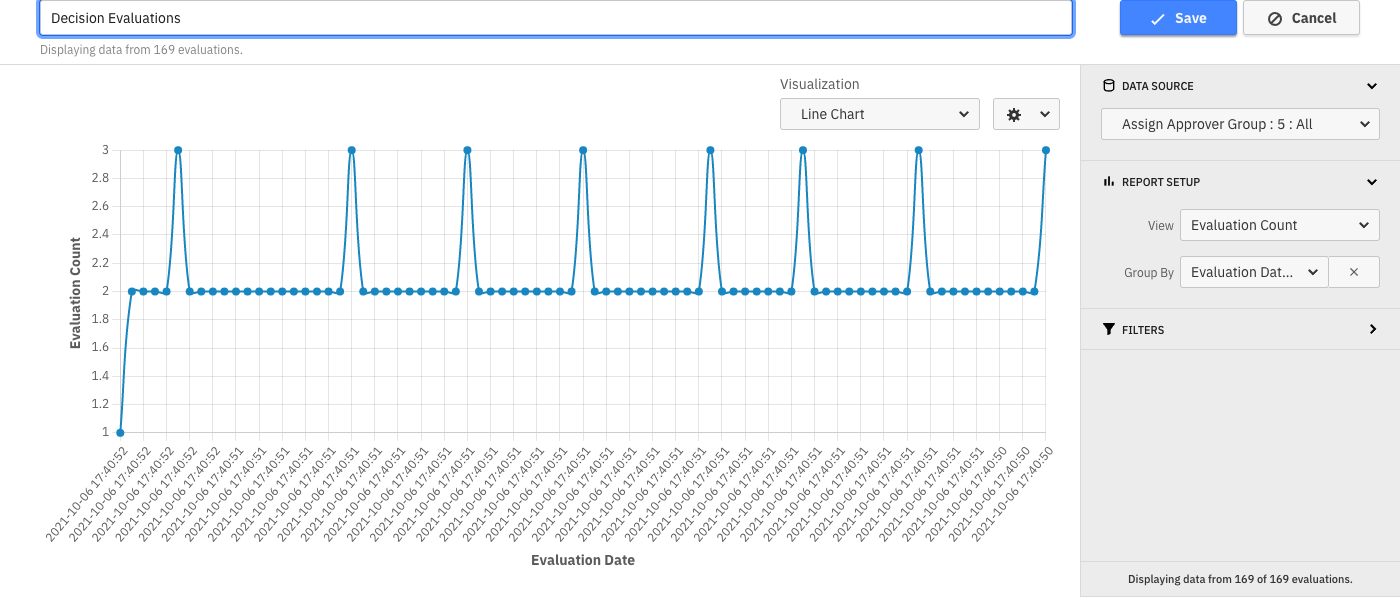Expand the Filters section

(x=1372, y=329)
